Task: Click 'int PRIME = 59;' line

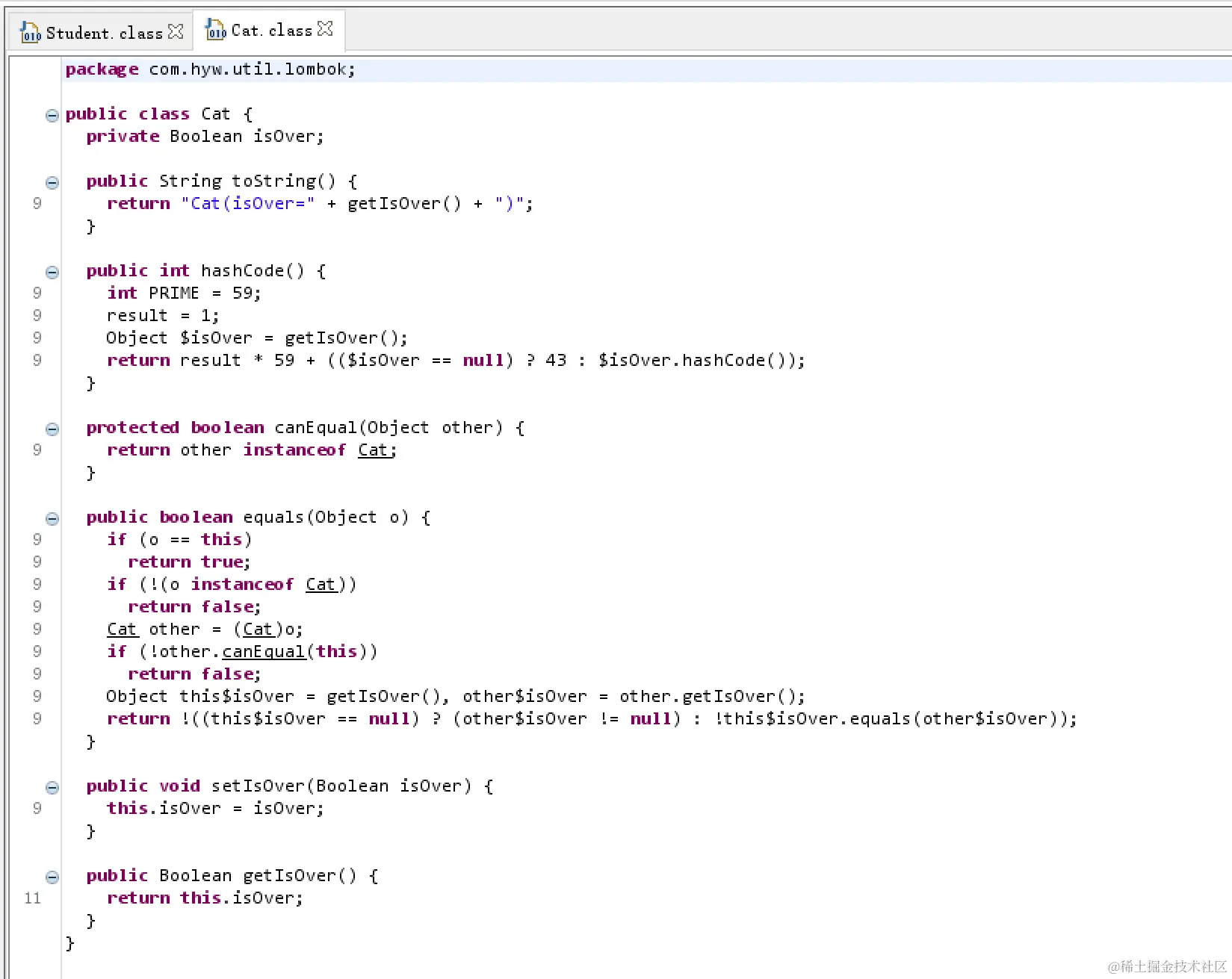Action: click(184, 293)
